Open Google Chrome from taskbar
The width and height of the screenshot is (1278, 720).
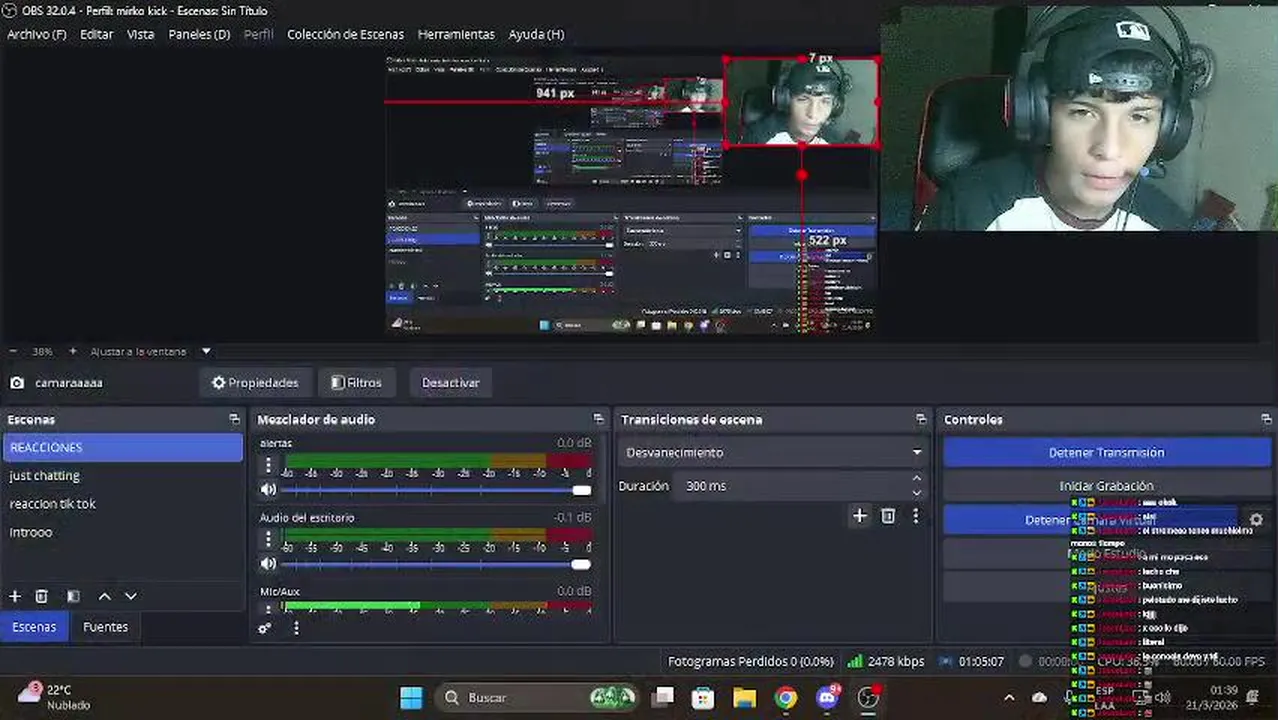pyautogui.click(x=786, y=698)
